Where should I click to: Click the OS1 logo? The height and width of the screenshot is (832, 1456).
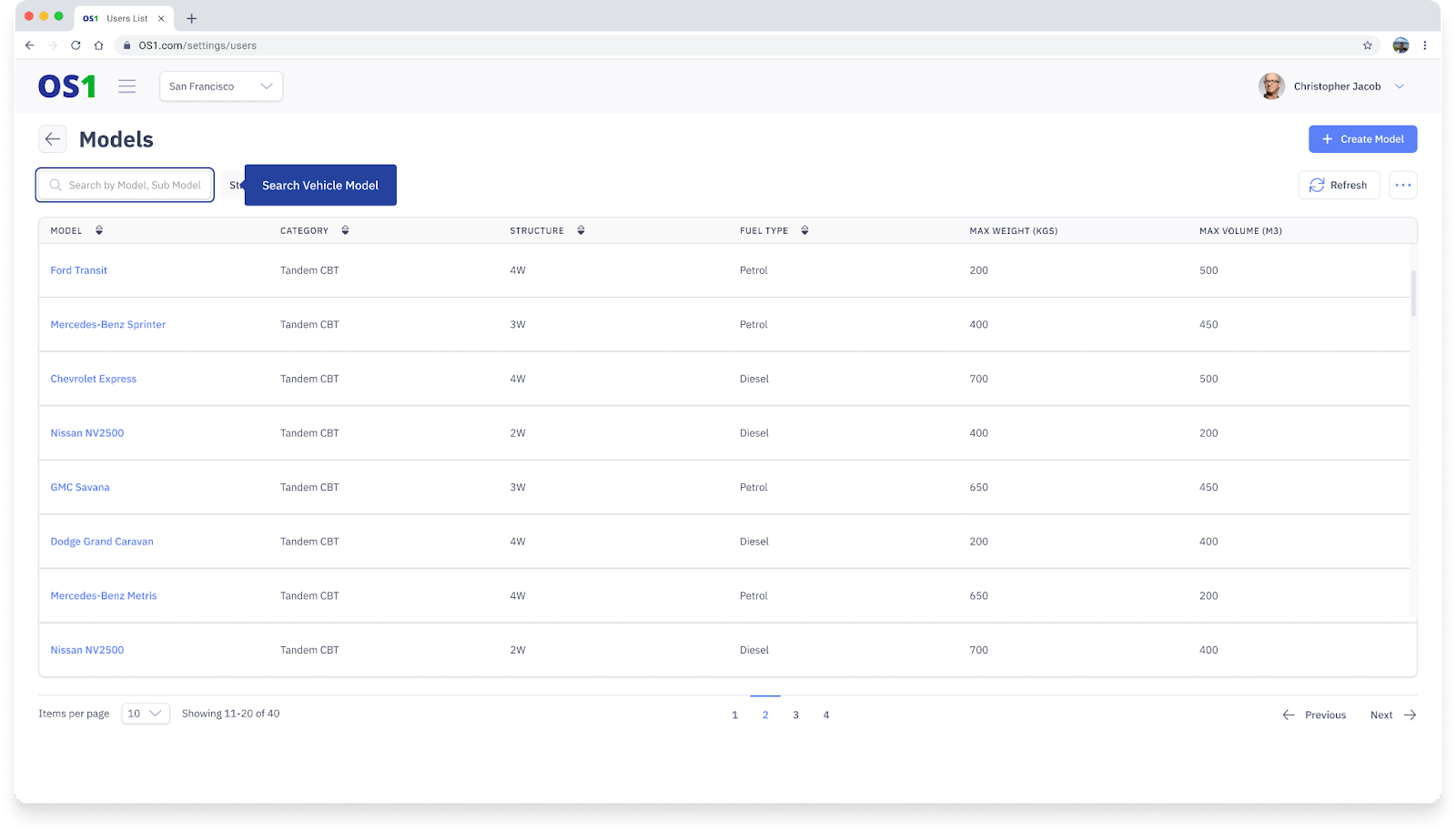pos(67,86)
